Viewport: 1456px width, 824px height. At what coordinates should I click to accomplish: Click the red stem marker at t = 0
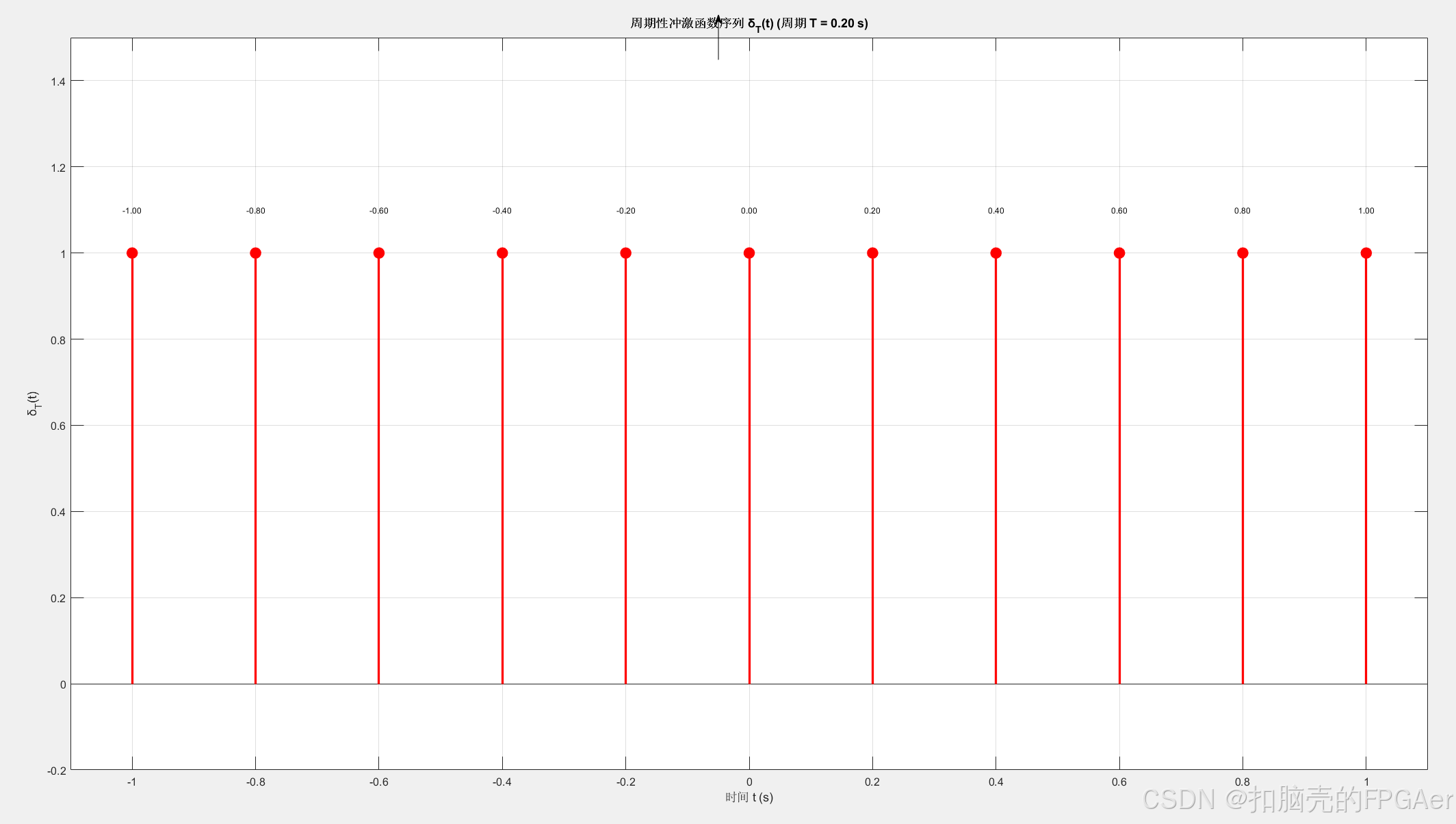tap(749, 253)
